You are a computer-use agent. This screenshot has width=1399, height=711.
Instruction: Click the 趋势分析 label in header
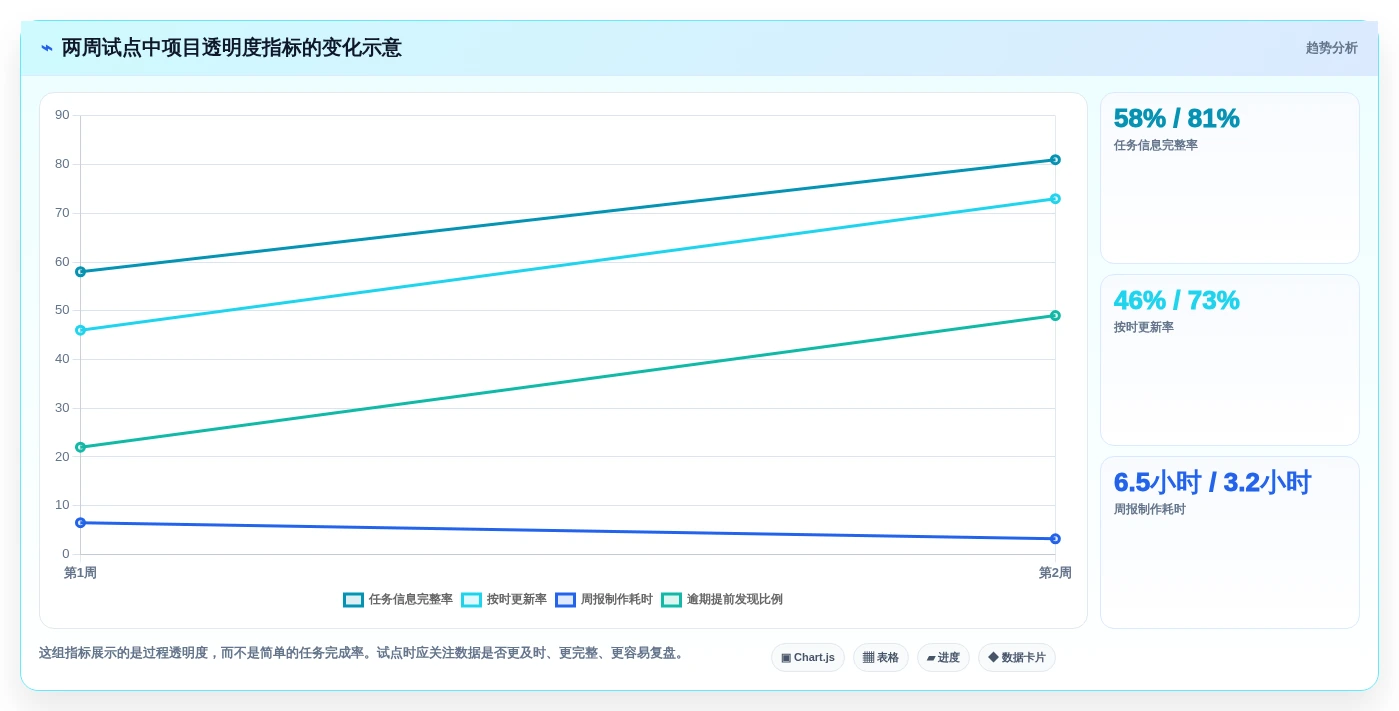(1331, 48)
